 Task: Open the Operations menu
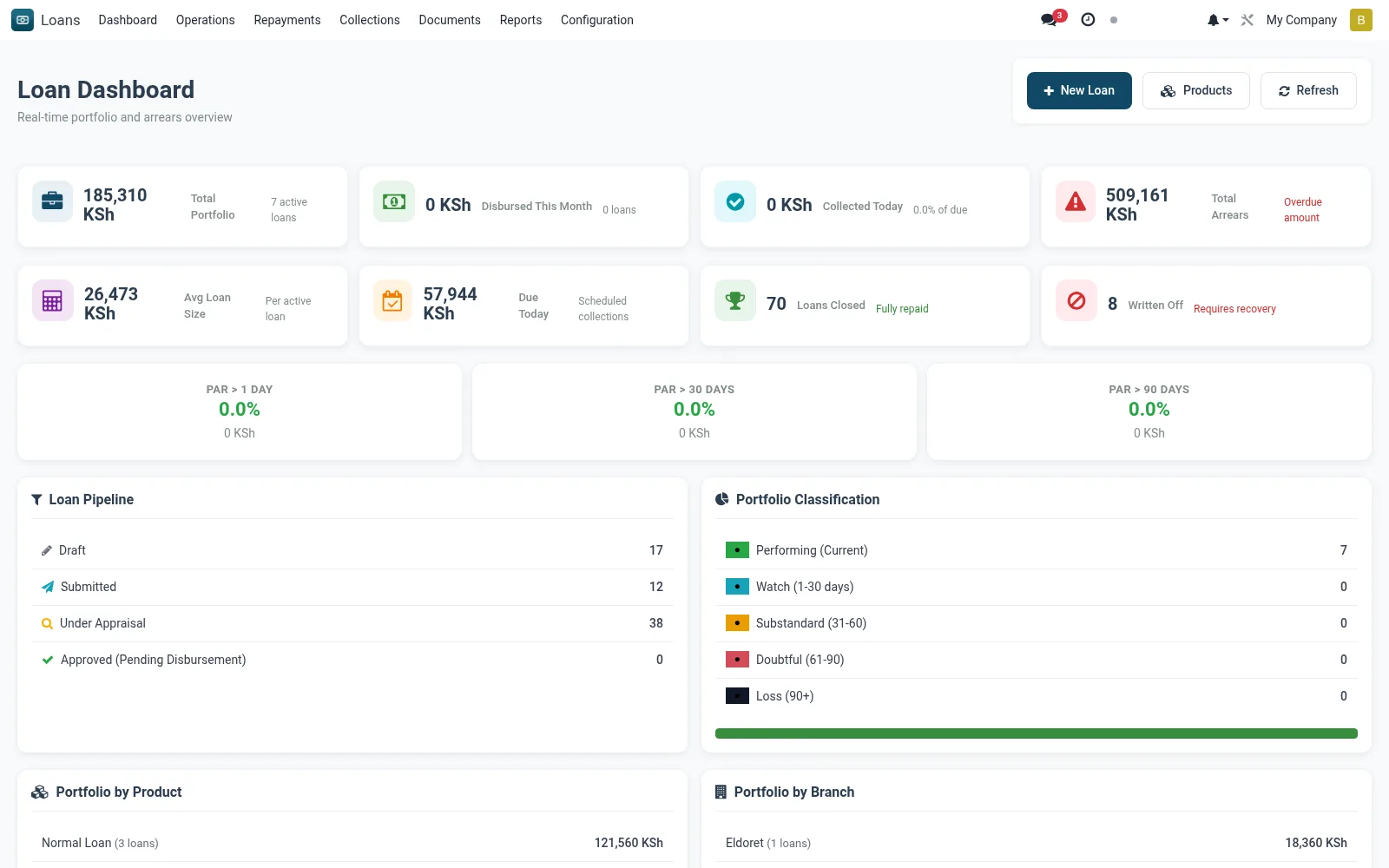click(205, 20)
